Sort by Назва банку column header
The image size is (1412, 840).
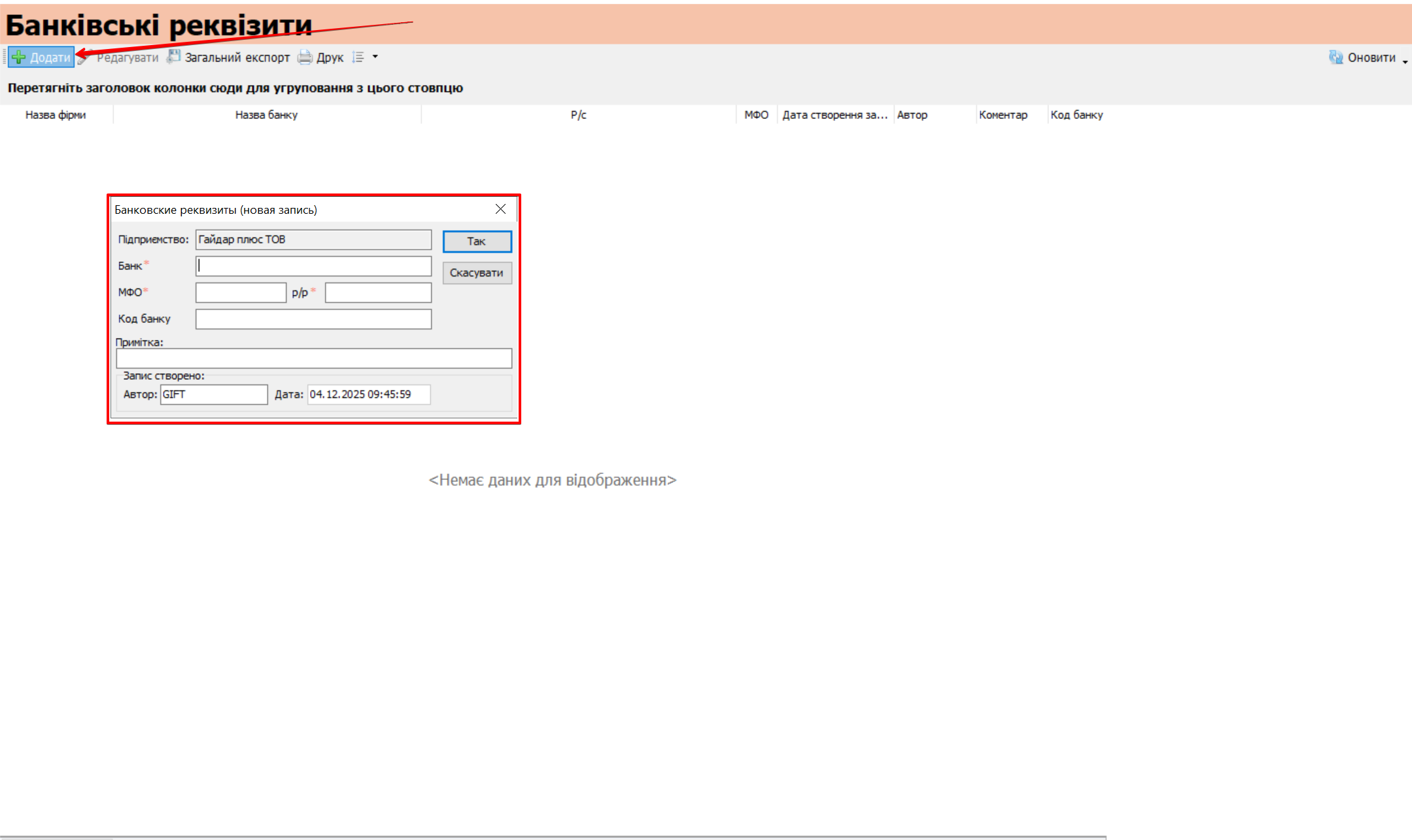click(266, 115)
